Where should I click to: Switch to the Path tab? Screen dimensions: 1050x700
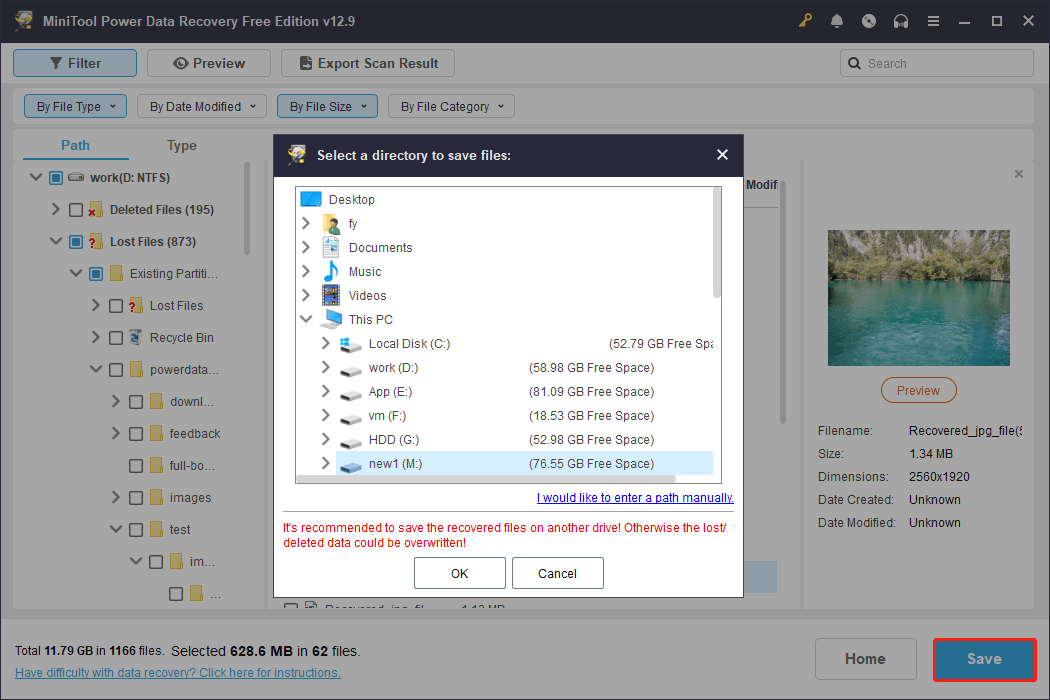click(76, 145)
